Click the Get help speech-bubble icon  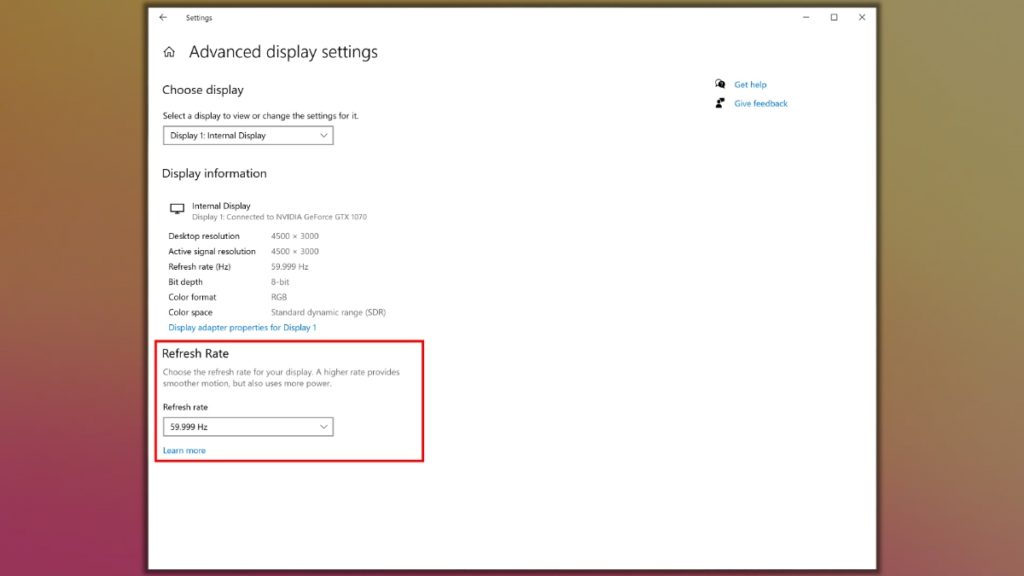point(720,84)
